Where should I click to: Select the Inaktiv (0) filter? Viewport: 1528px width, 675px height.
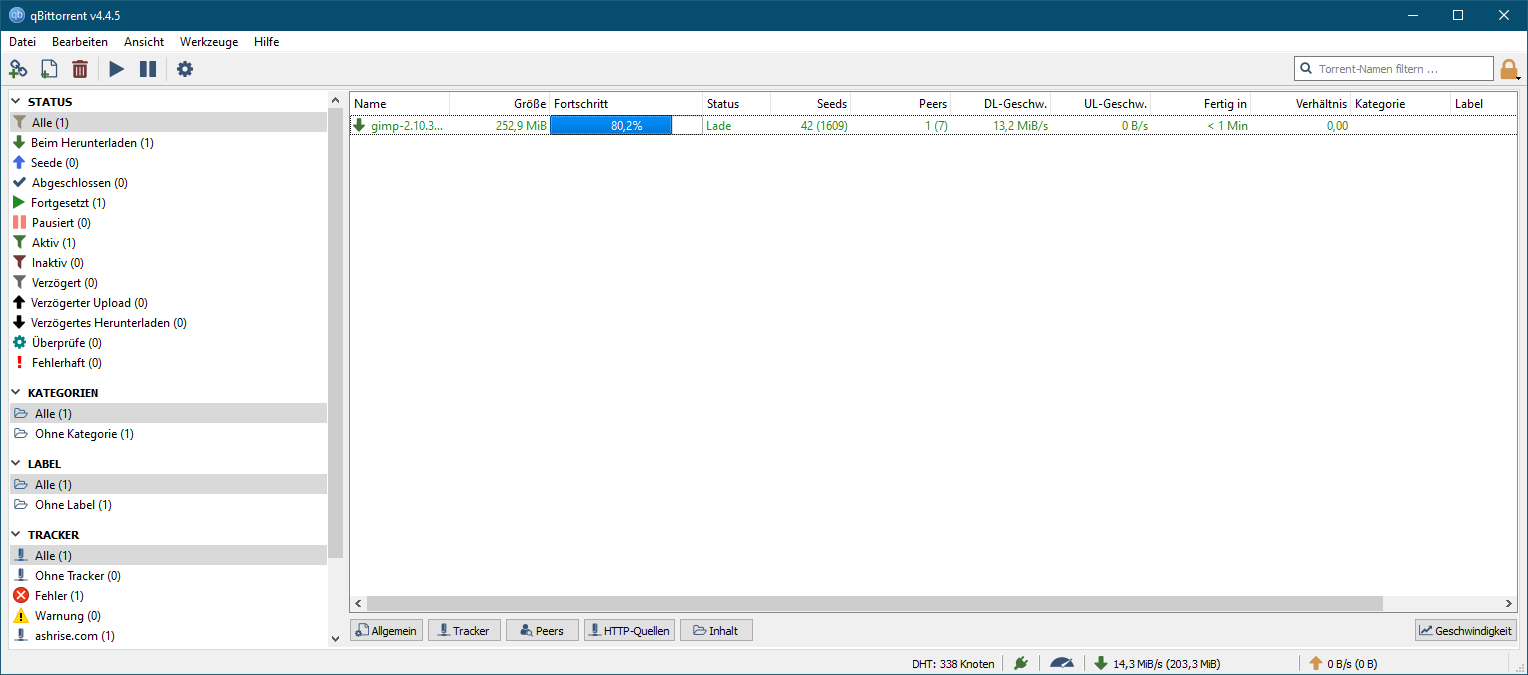[168, 263]
